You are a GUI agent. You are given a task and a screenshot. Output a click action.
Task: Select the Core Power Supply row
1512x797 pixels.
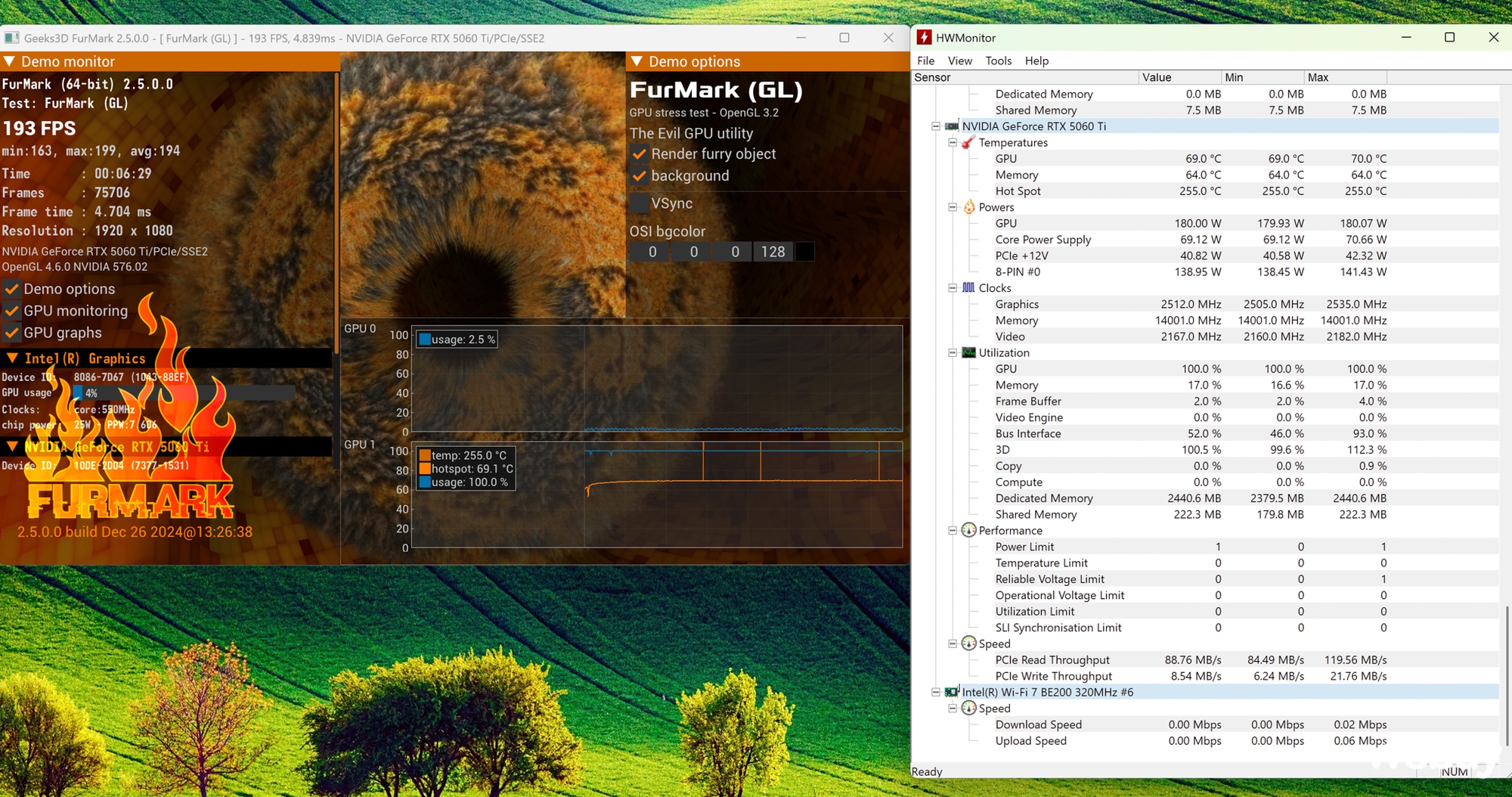[x=1205, y=239]
